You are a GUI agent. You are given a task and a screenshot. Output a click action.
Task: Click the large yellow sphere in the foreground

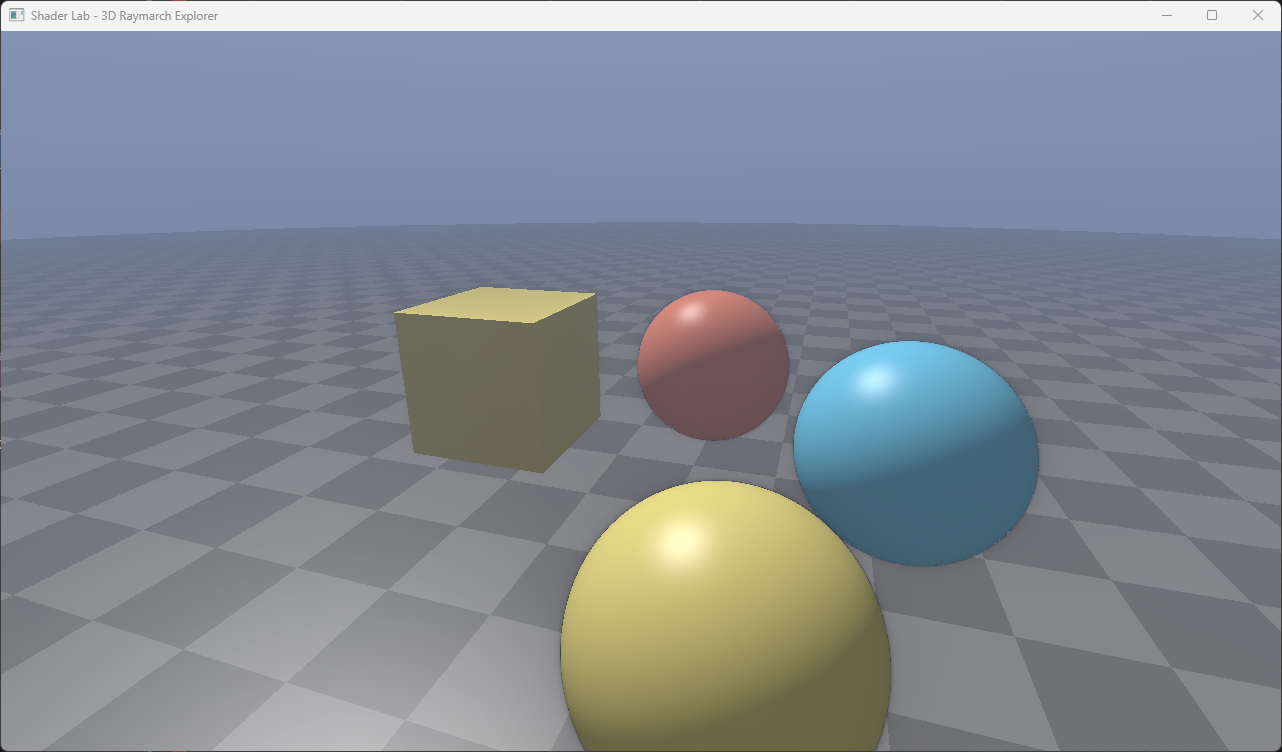click(x=726, y=616)
